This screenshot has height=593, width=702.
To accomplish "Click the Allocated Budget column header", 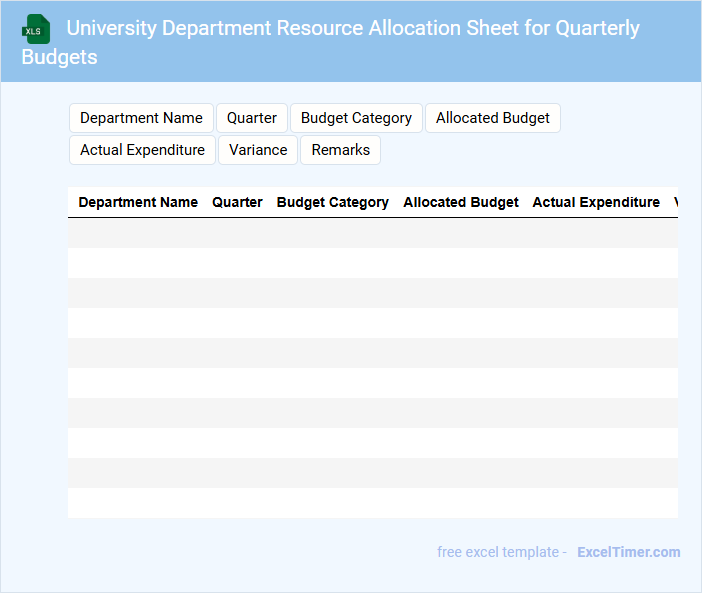I will 461,202.
